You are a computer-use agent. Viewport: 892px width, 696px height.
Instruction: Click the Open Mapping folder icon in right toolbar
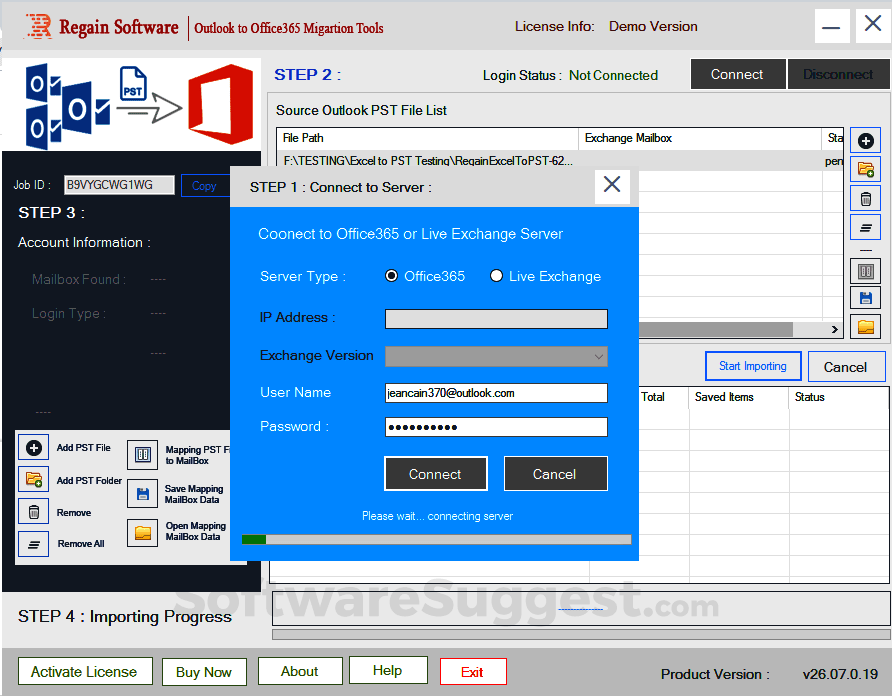coord(866,326)
